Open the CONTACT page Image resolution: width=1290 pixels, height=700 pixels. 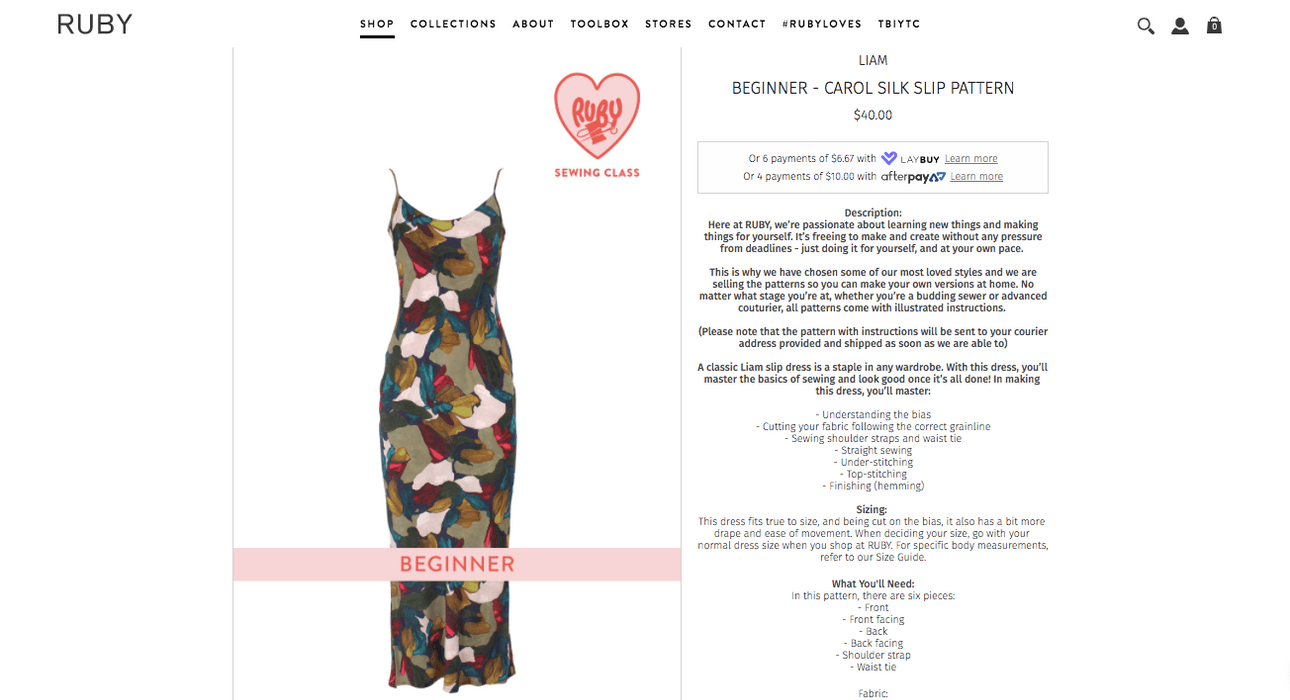point(737,24)
